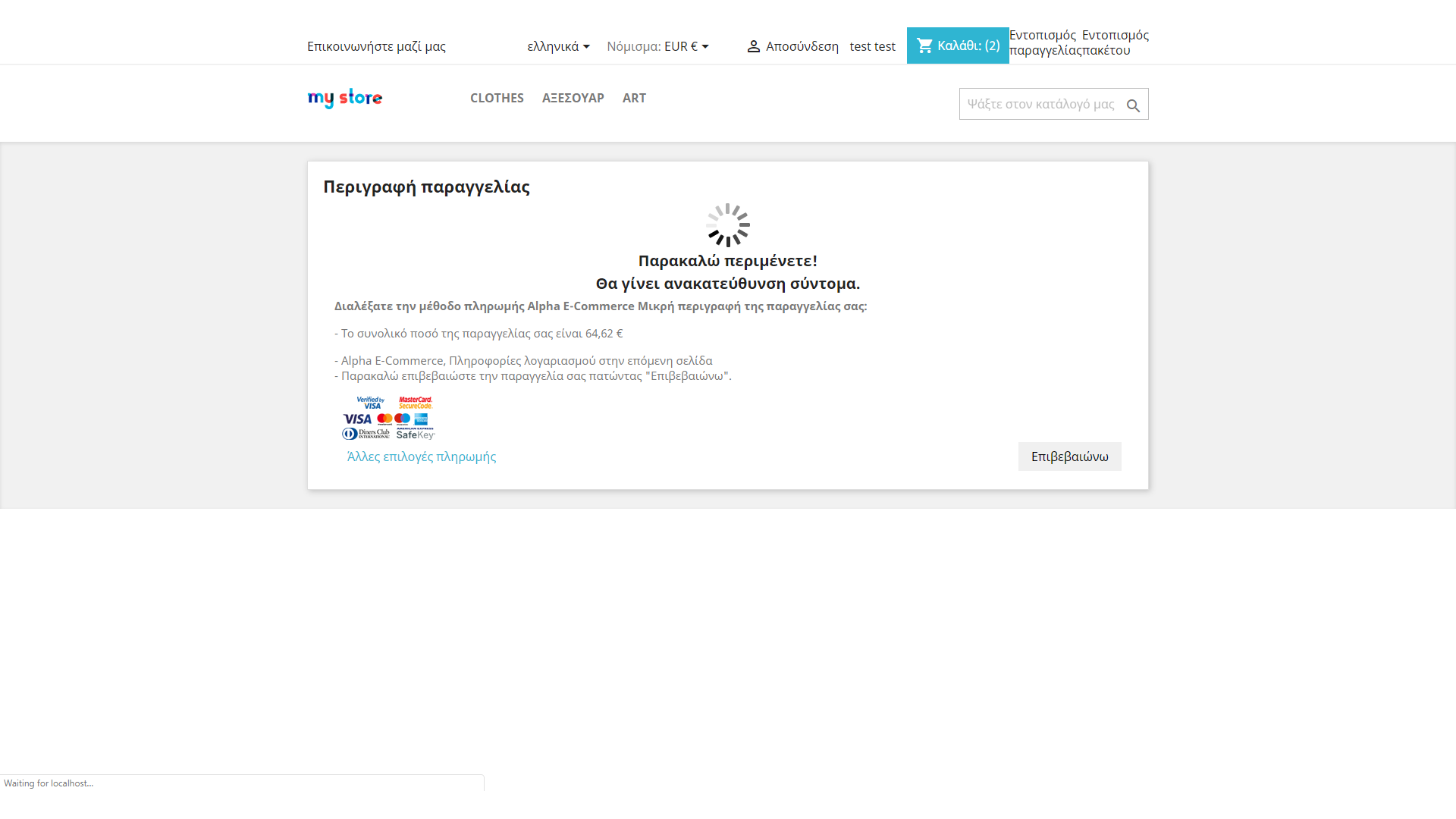Click the user account person icon

(x=753, y=46)
